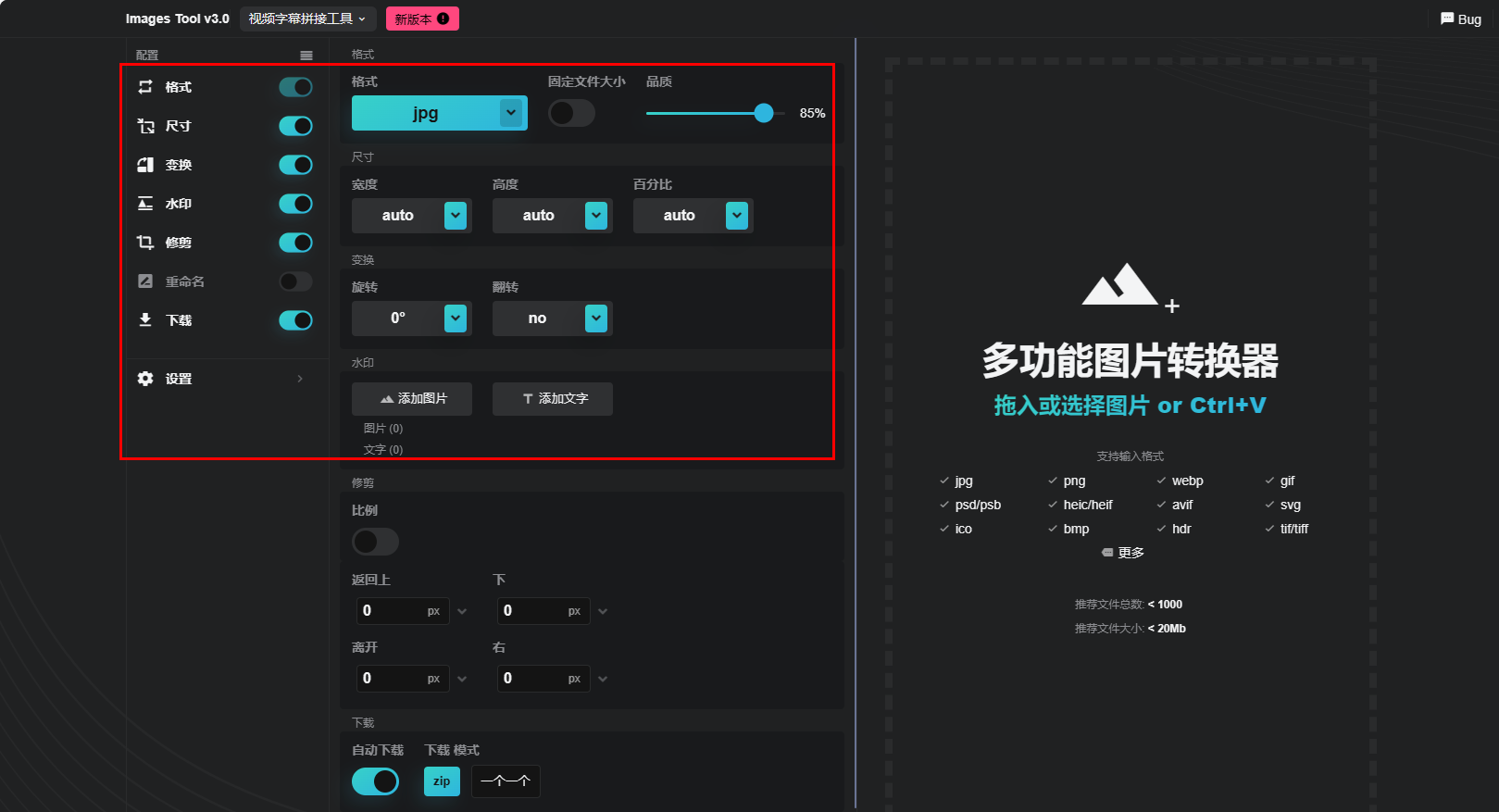Open the 返回上 px unit dropdown
This screenshot has width=1499, height=812.
click(462, 611)
